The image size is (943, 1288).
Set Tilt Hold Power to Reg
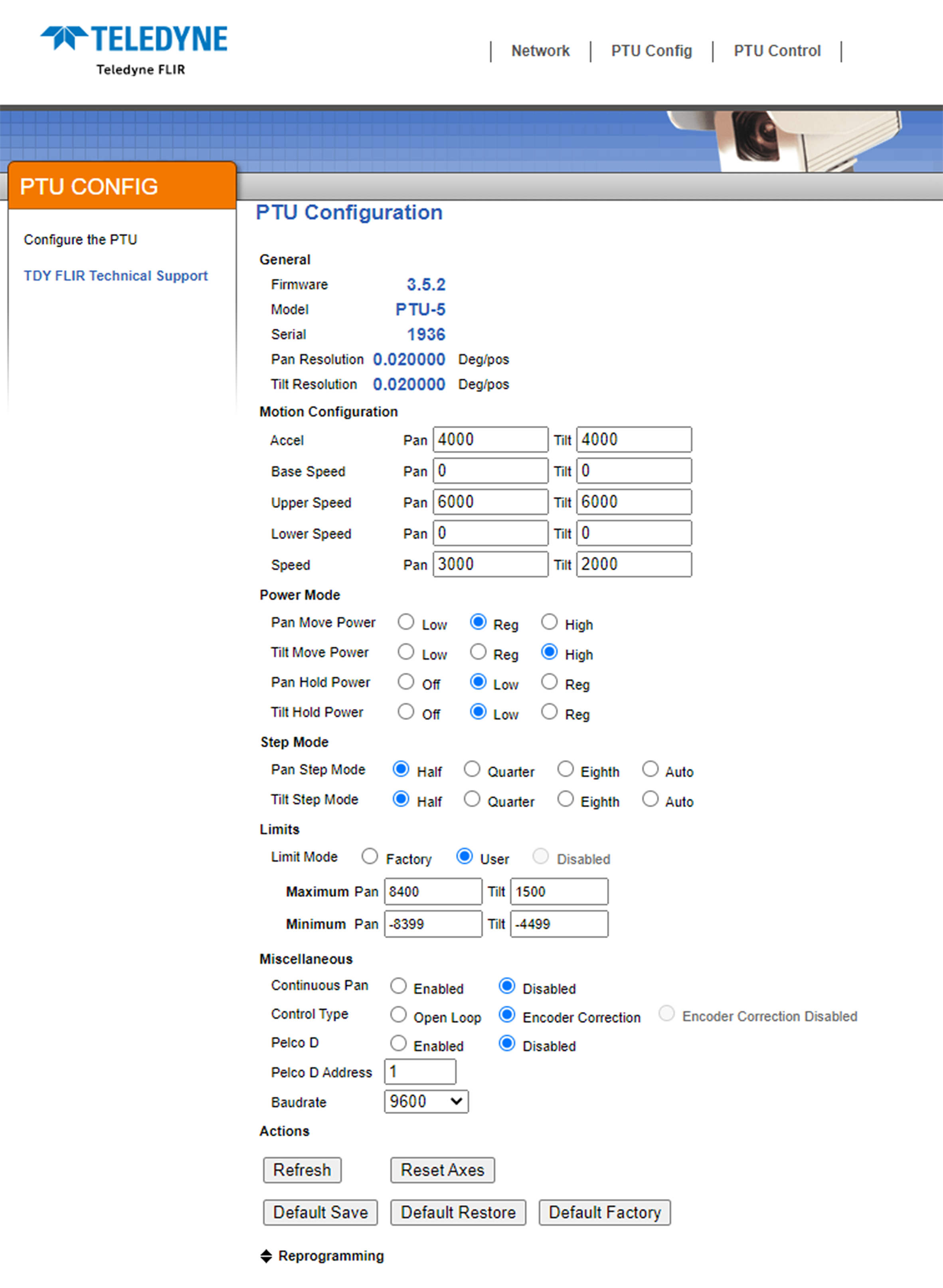(549, 711)
